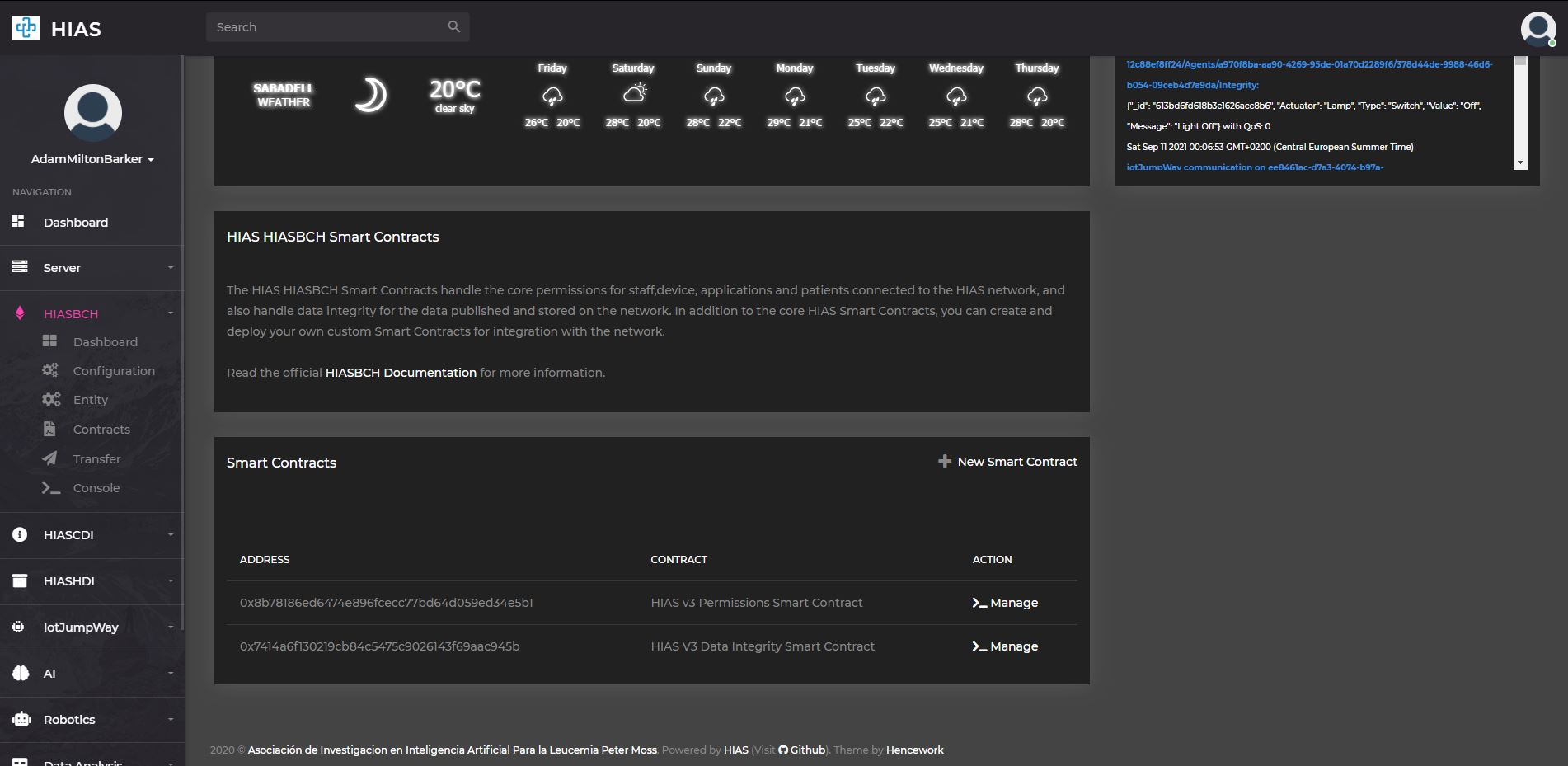Click the Console terminal icon

point(51,487)
